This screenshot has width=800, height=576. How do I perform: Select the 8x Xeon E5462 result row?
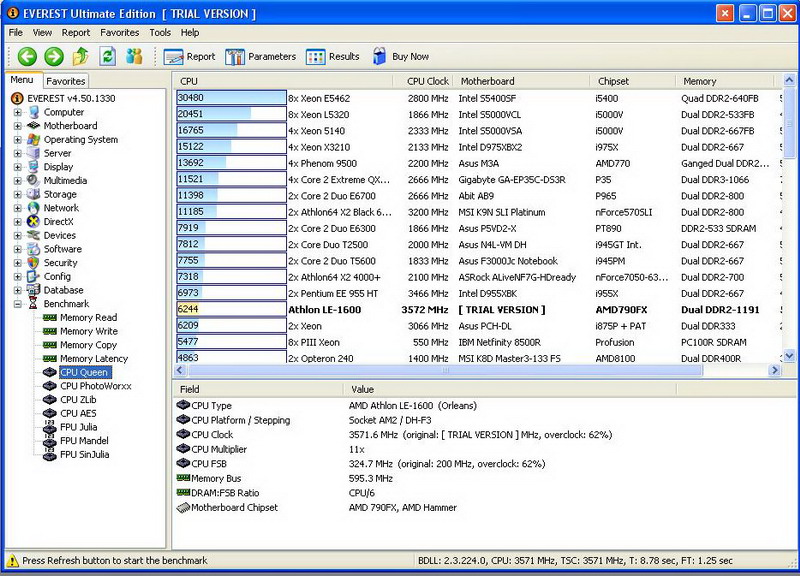(477, 98)
